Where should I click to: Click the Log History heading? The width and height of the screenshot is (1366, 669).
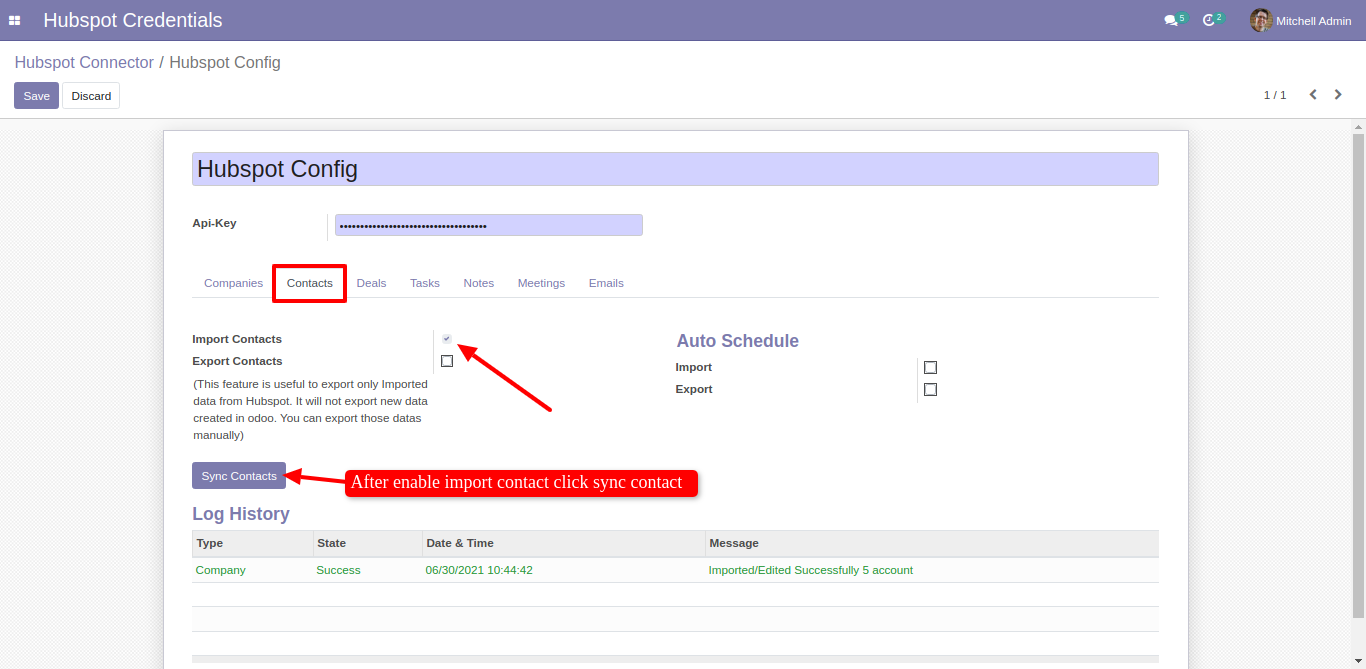pyautogui.click(x=241, y=514)
